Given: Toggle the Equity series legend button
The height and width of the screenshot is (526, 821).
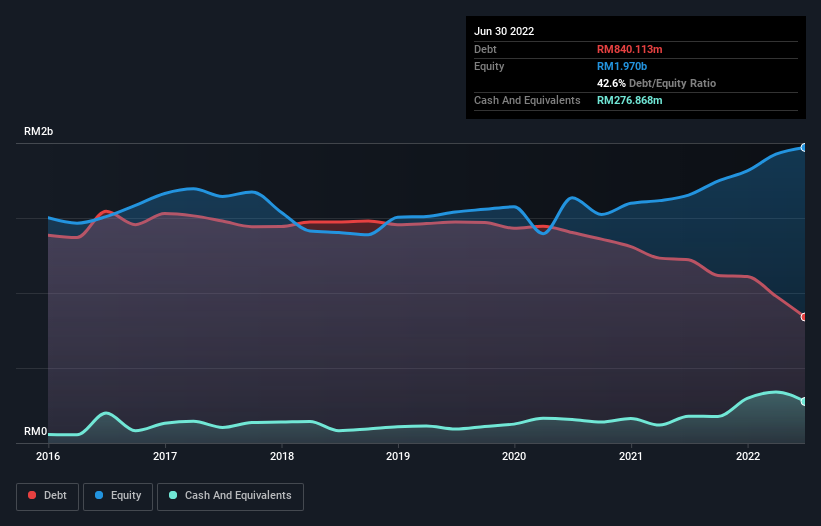Looking at the screenshot, I should pyautogui.click(x=118, y=496).
